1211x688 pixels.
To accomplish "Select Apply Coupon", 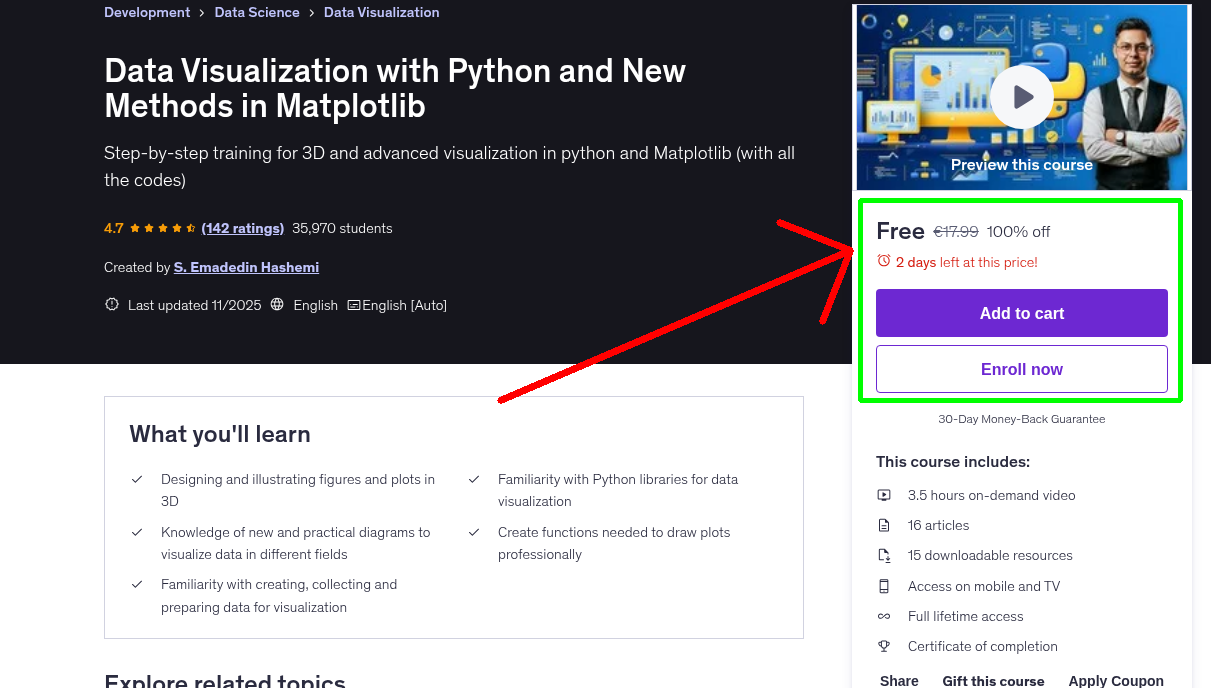I will point(1116,680).
